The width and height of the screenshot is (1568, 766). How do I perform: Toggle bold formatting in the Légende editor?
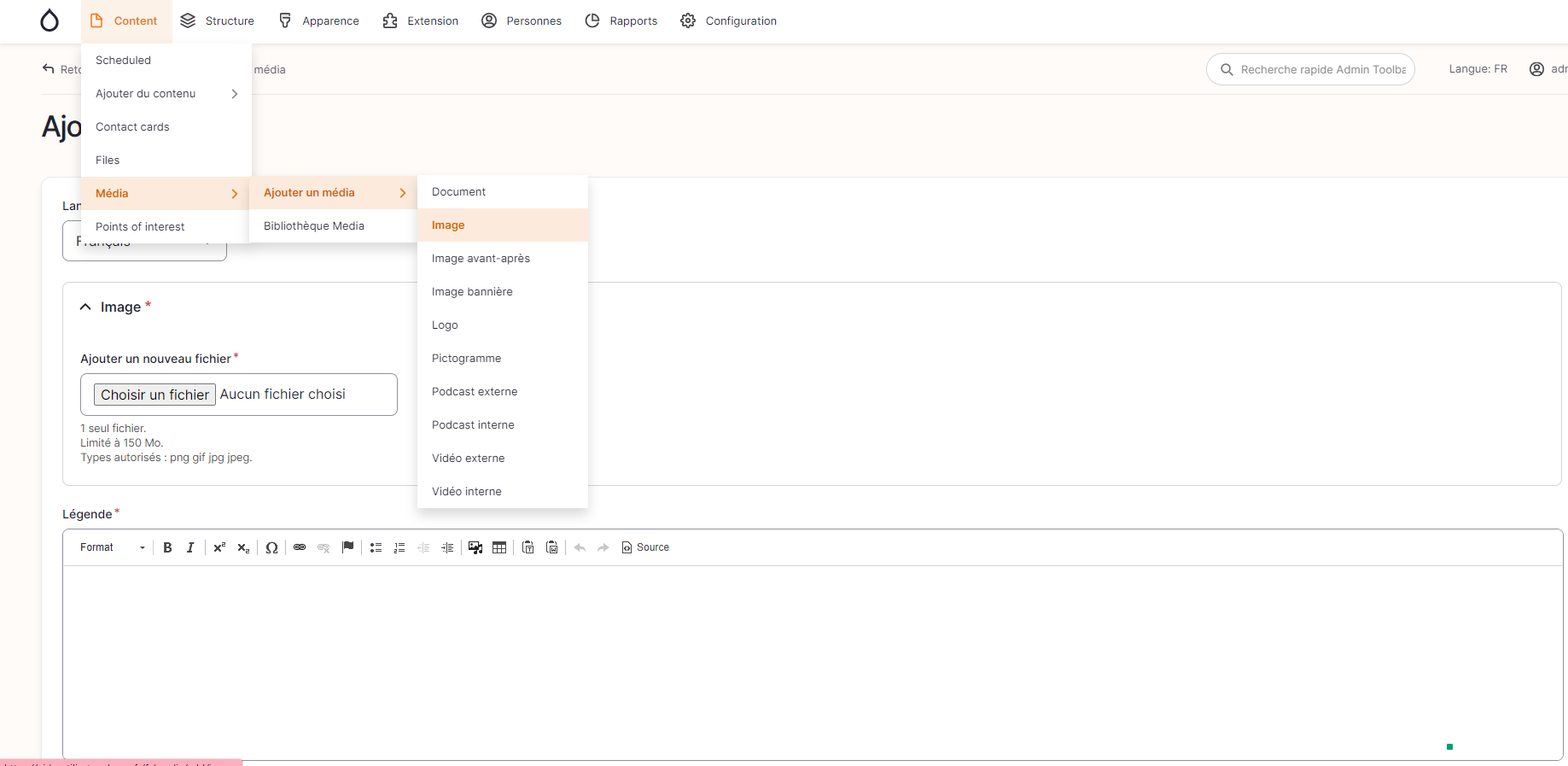tap(167, 547)
